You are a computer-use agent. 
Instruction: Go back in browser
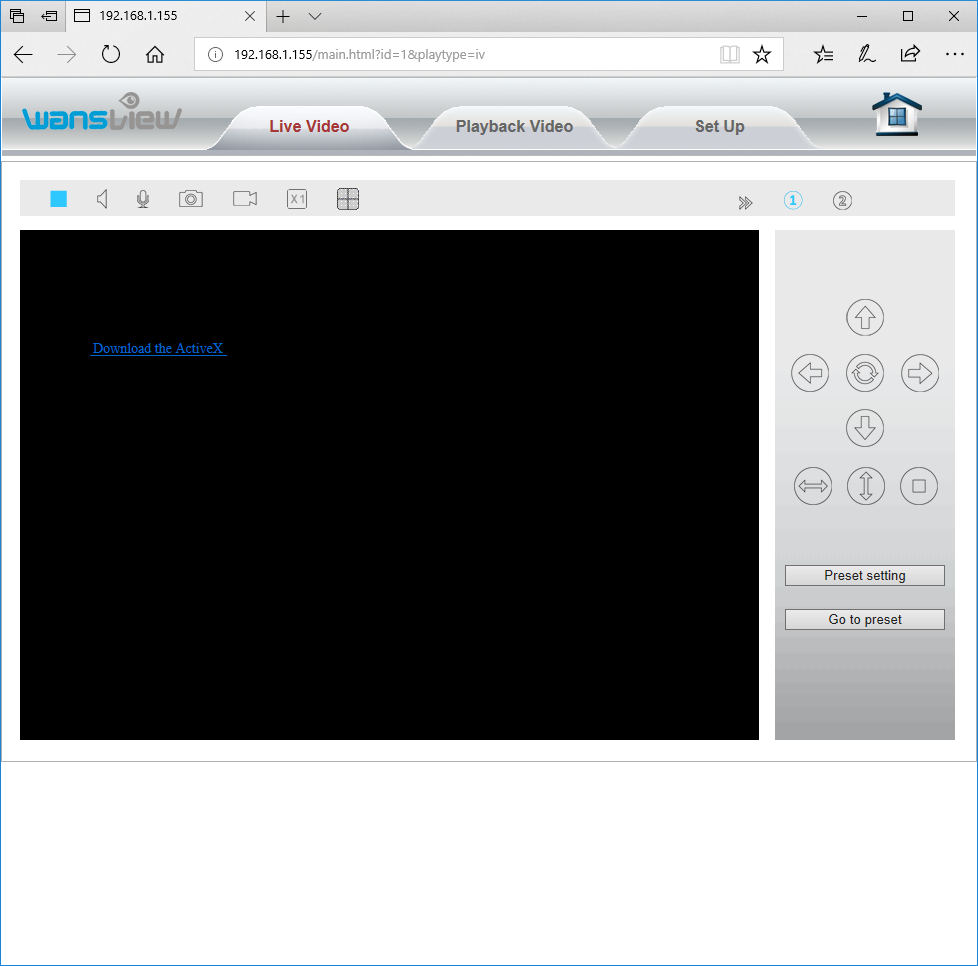(x=23, y=55)
